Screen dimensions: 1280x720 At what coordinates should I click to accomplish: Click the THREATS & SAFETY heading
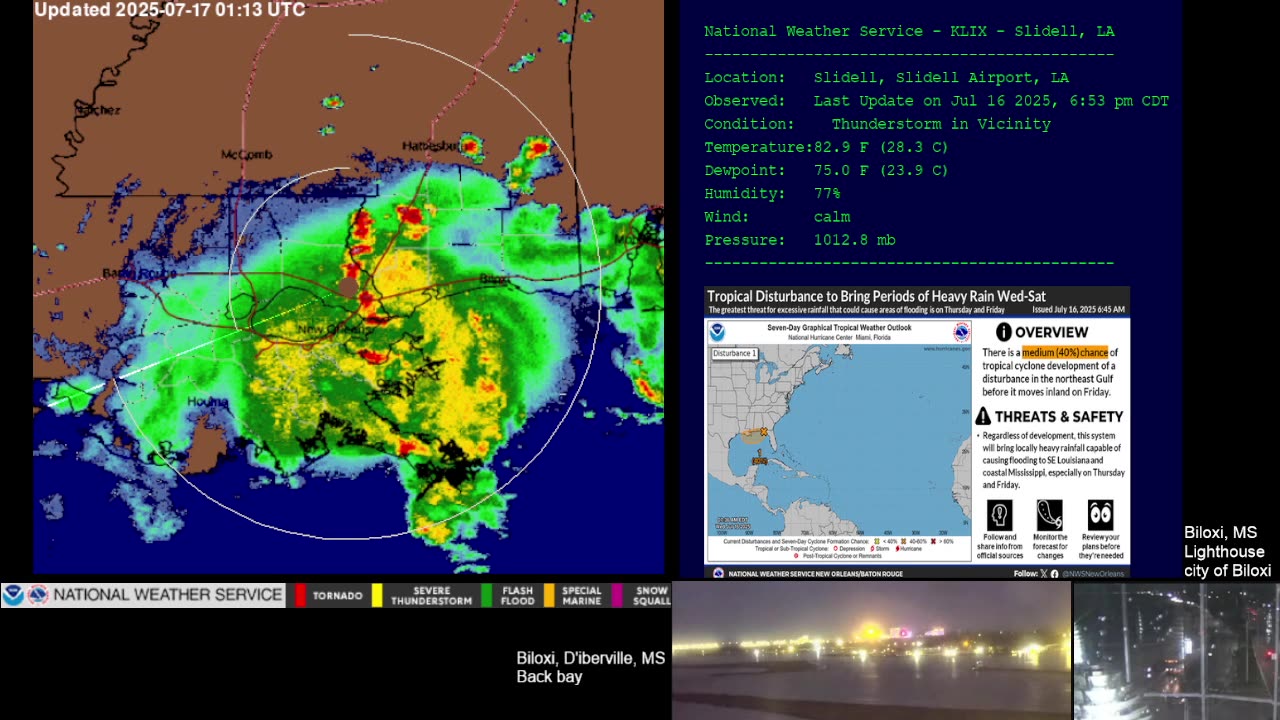1058,416
